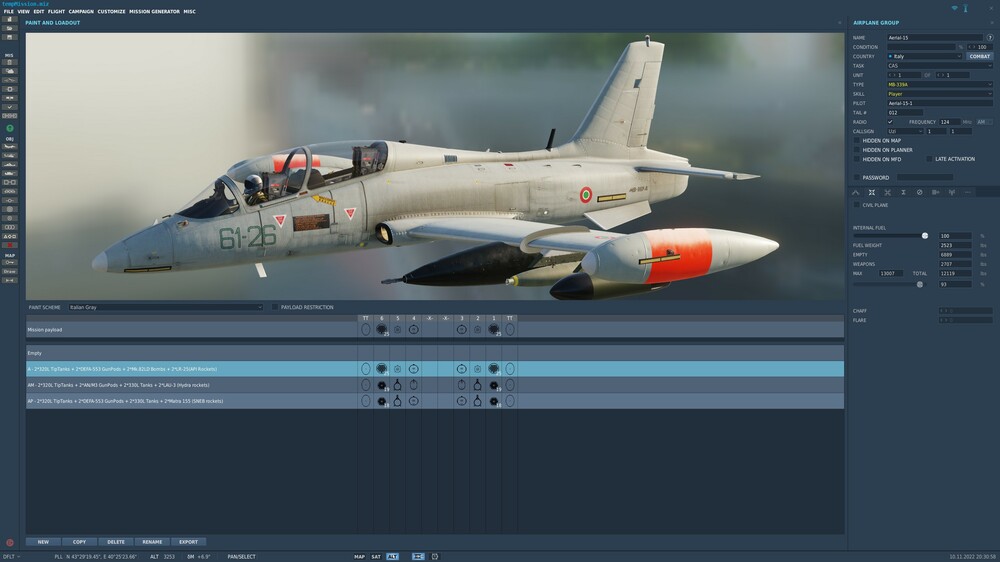
Task: Click the FREQUENCY input field showing 124
Action: [949, 122]
